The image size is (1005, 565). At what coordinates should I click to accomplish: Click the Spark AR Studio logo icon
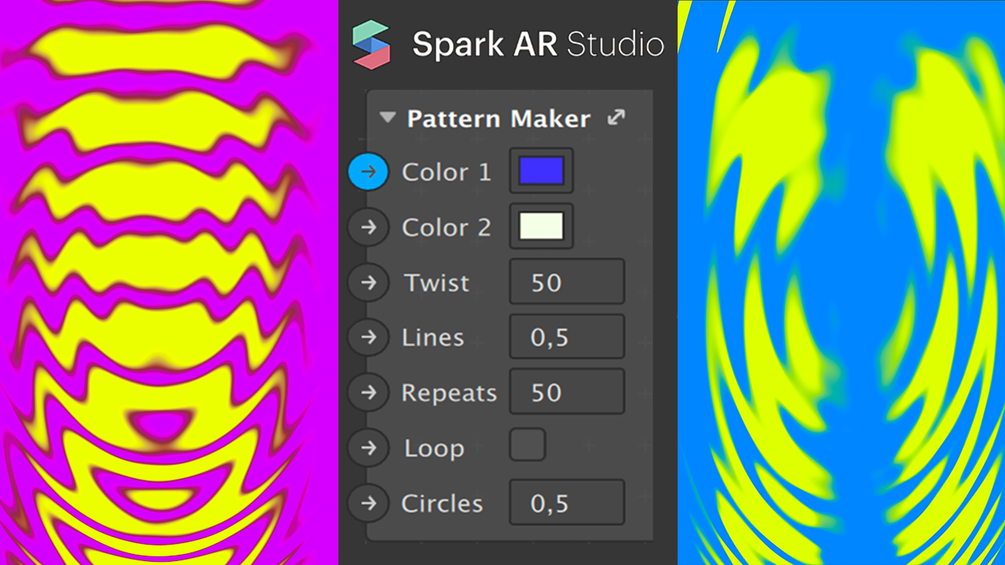(371, 44)
